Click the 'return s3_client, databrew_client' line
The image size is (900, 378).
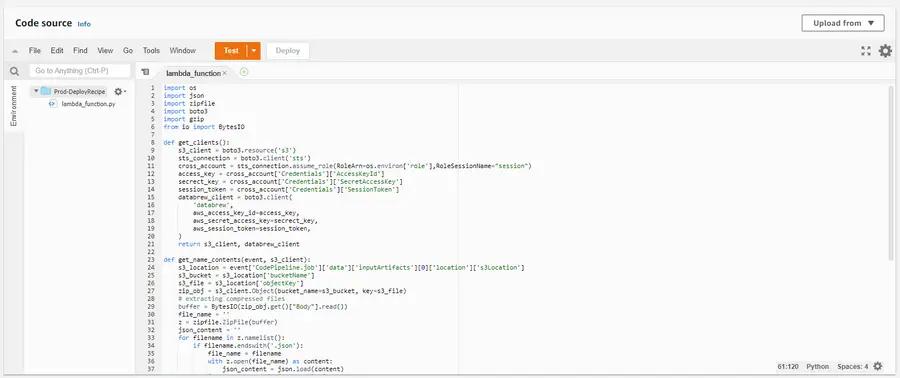click(239, 244)
